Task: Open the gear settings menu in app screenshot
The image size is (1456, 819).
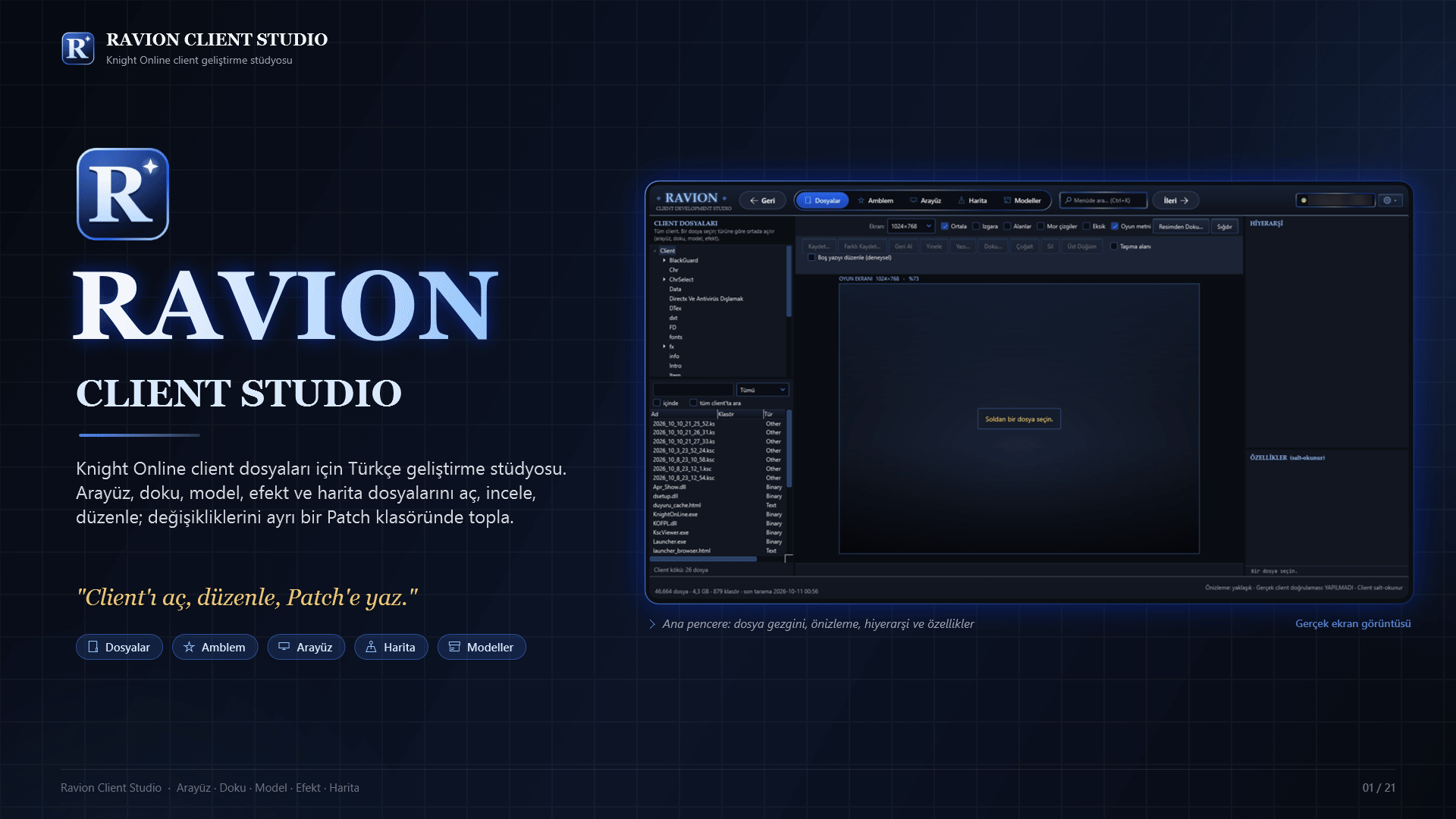Action: 1391,200
